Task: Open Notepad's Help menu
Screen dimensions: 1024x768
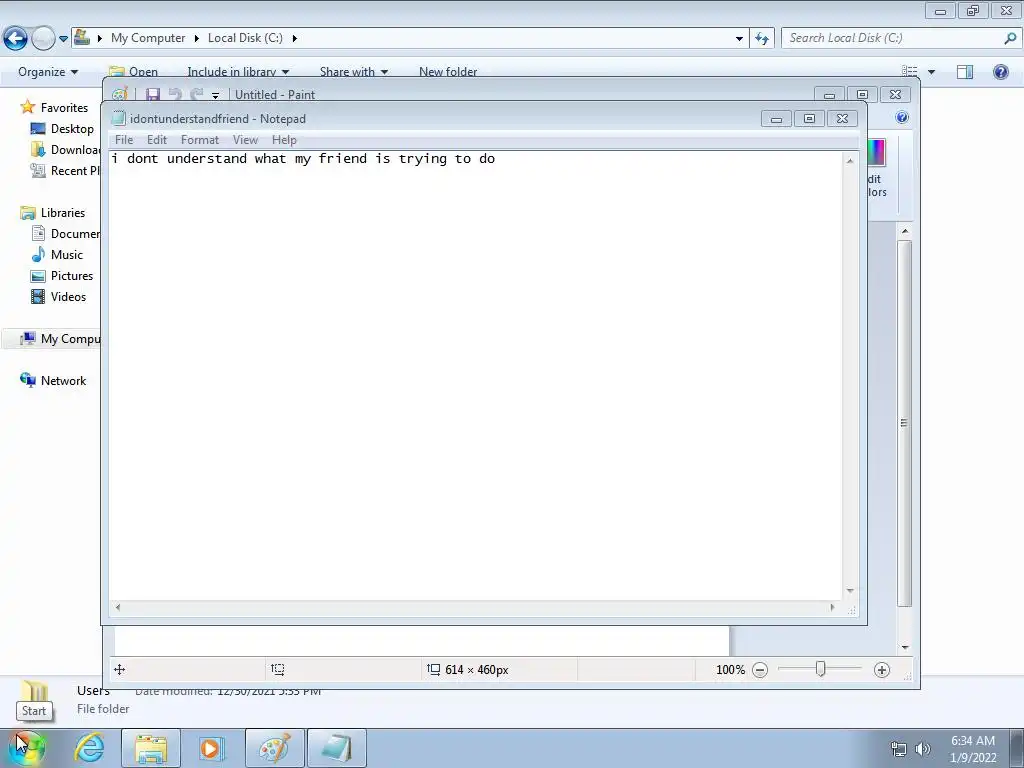Action: [284, 140]
